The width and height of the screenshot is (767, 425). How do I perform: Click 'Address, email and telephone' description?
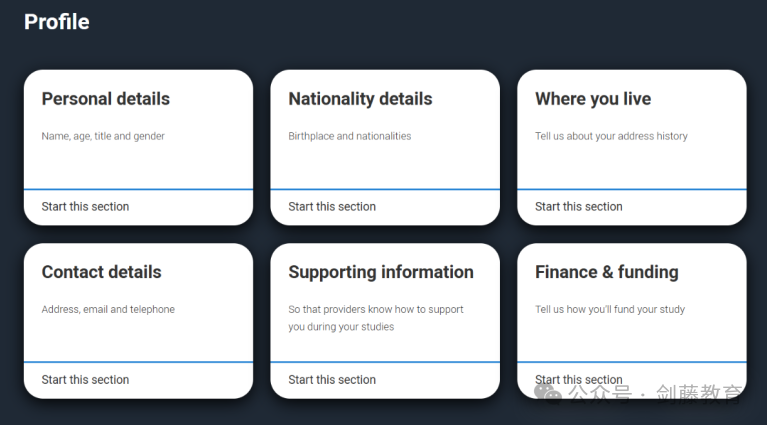click(108, 309)
